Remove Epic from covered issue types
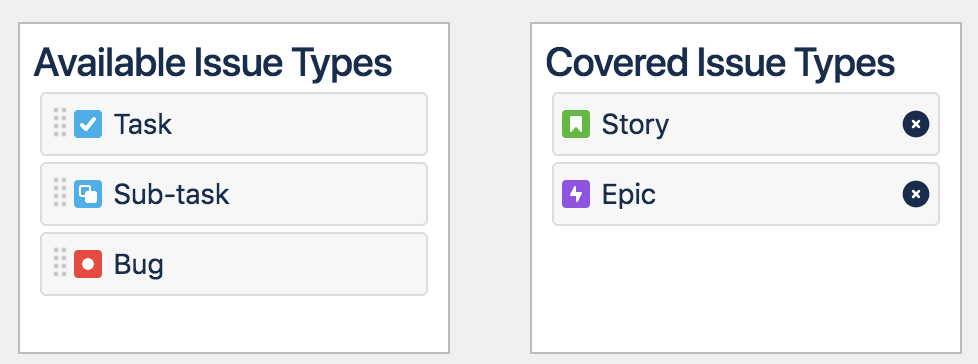978x364 pixels. pos(916,194)
